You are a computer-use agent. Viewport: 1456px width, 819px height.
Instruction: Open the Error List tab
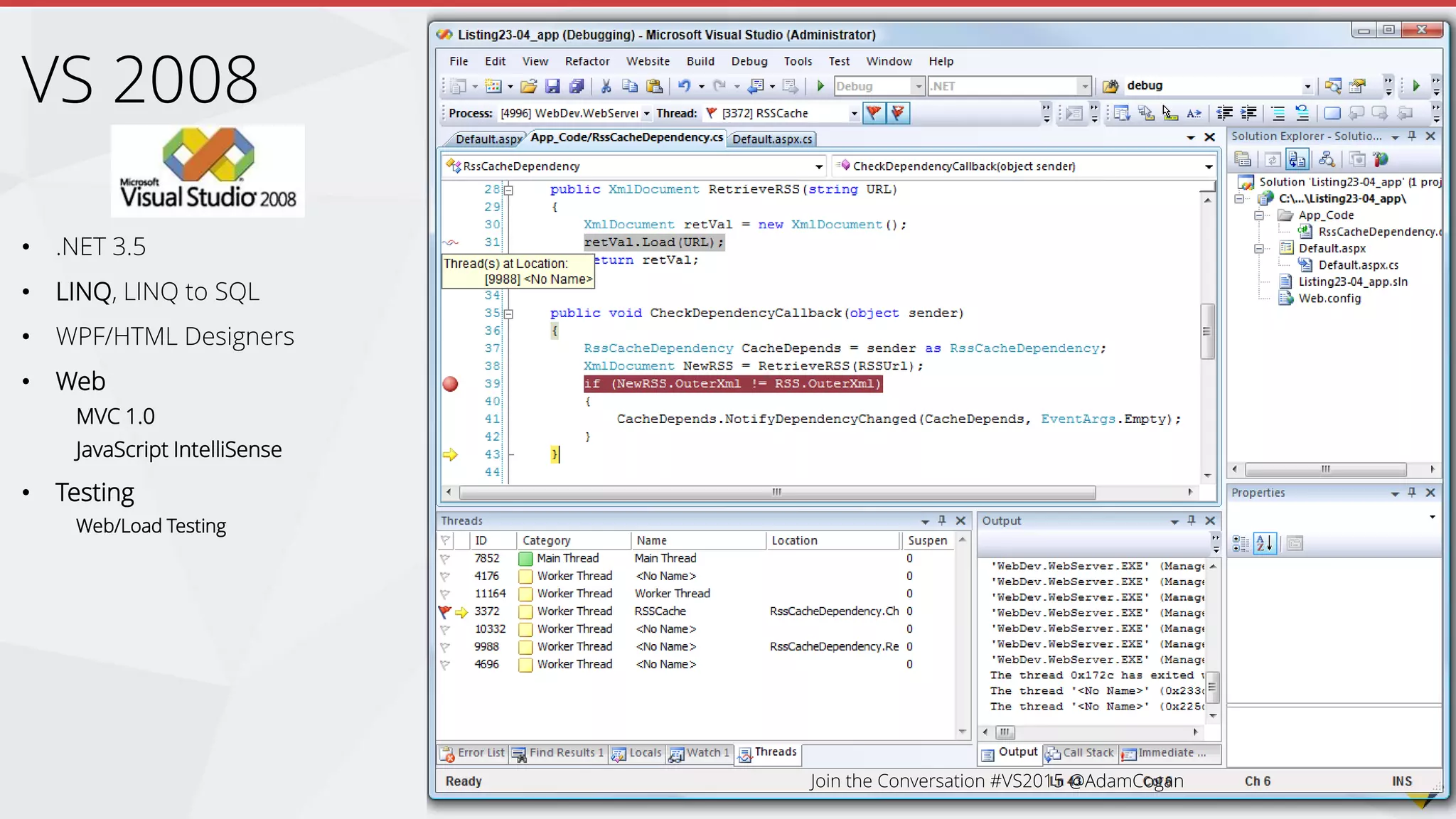[x=473, y=753]
